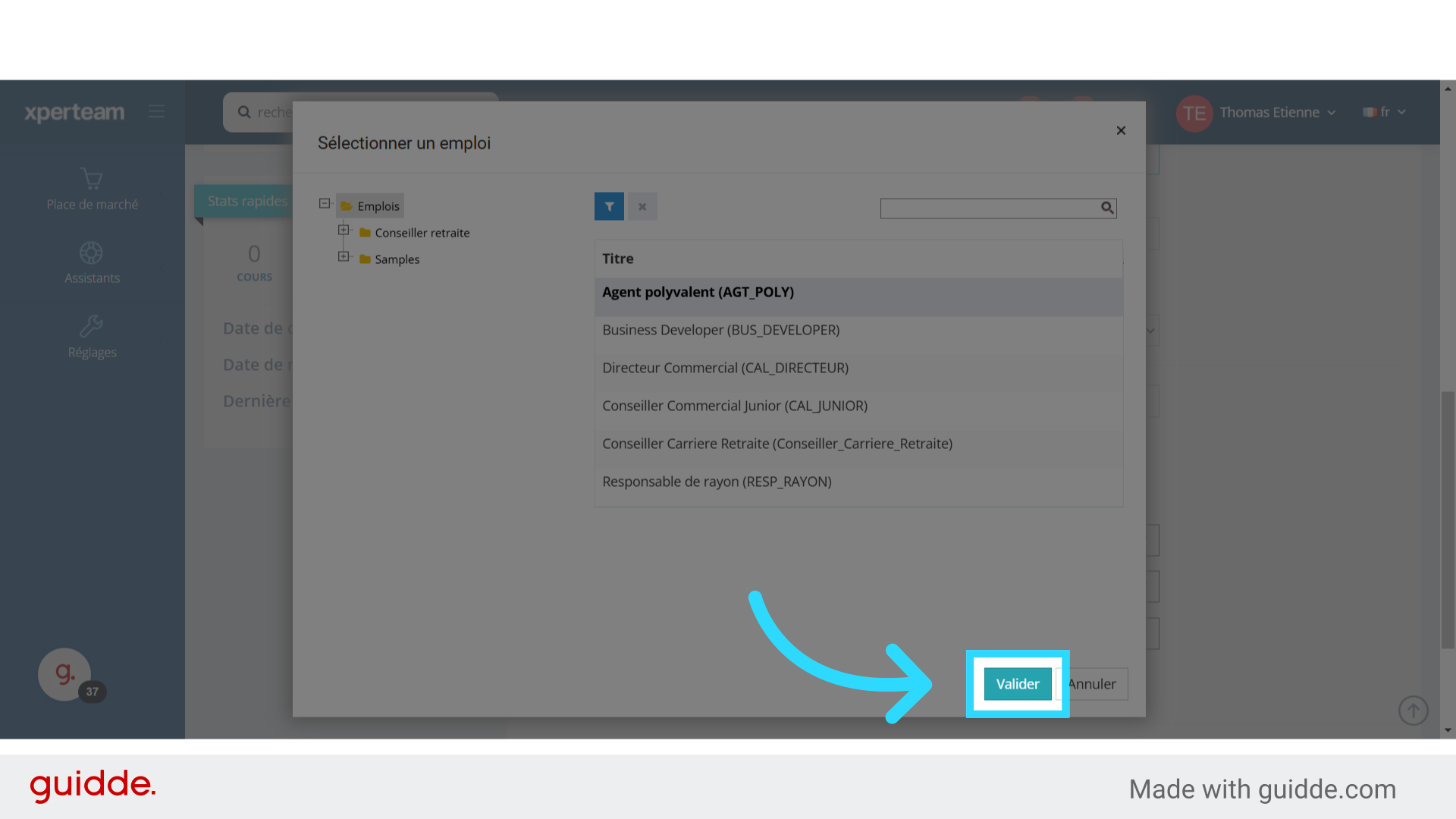Viewport: 1456px width, 819px height.
Task: Click the search magnifier icon in dialog
Action: (1107, 208)
